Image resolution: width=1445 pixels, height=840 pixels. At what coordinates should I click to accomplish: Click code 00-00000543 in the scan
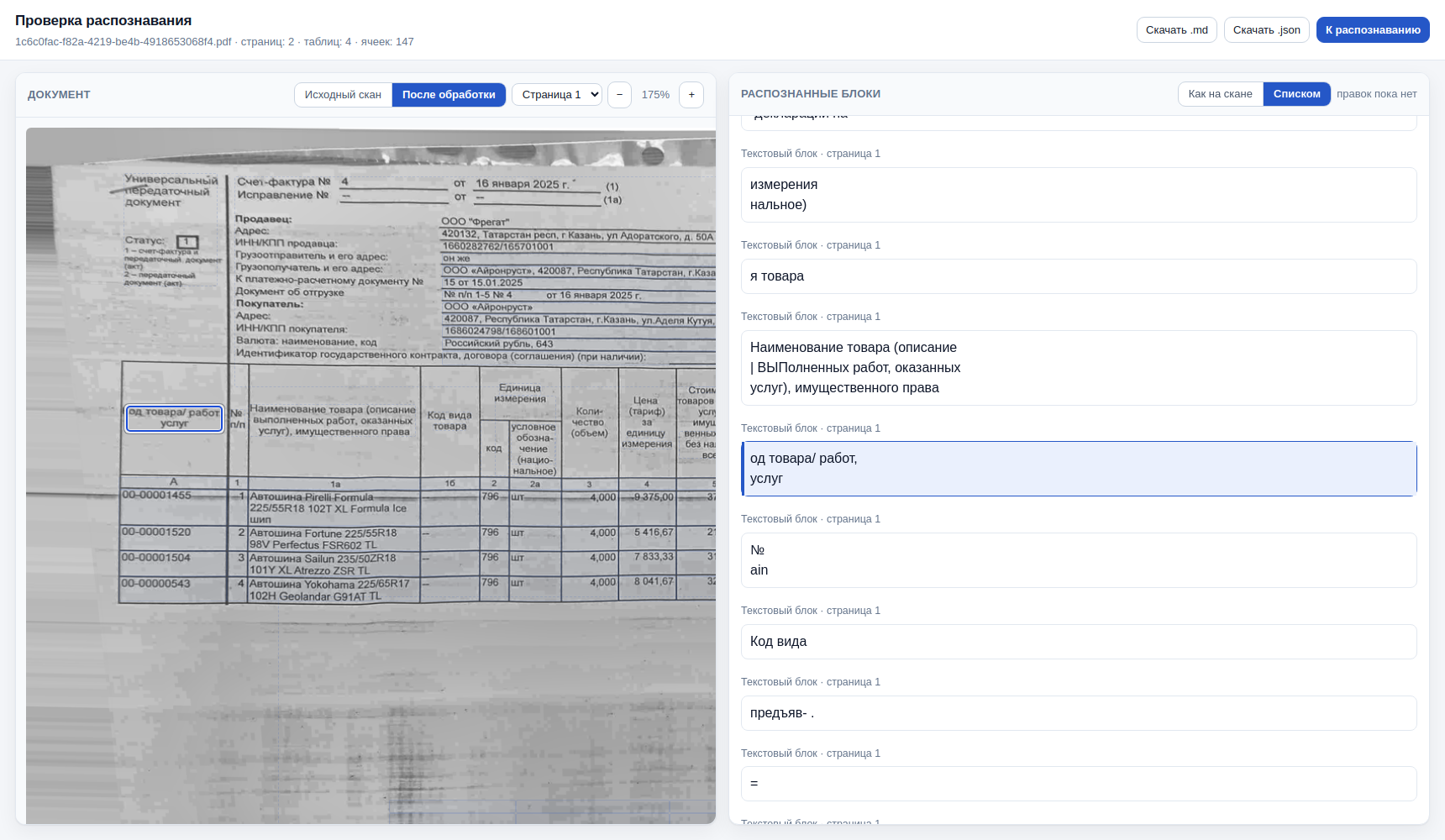point(156,583)
